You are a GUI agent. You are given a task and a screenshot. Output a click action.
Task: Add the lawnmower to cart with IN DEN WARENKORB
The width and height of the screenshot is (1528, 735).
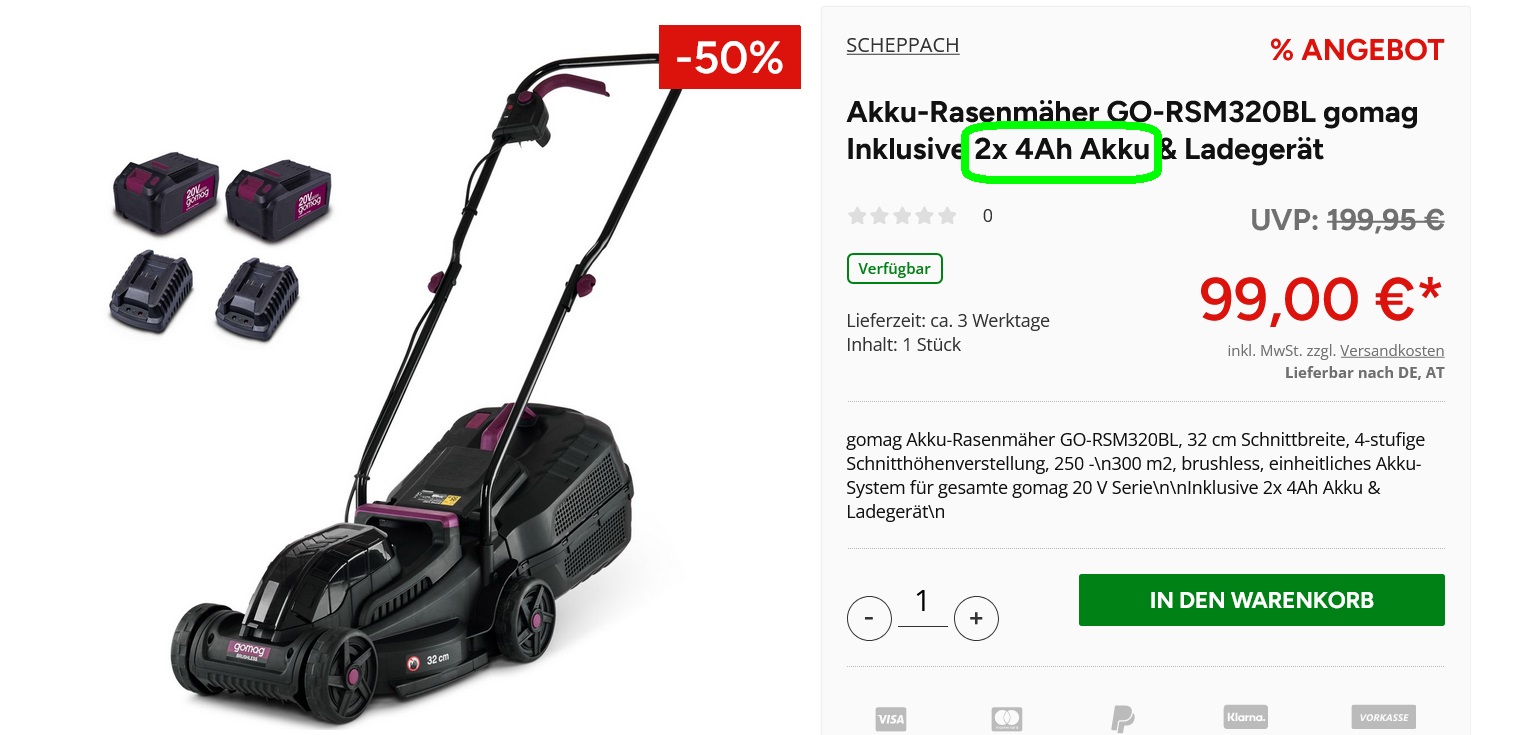point(1261,600)
